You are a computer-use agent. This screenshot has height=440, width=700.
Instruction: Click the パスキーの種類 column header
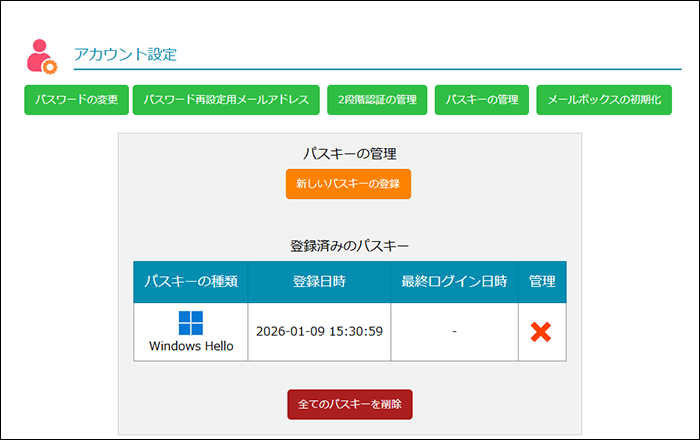(x=191, y=282)
